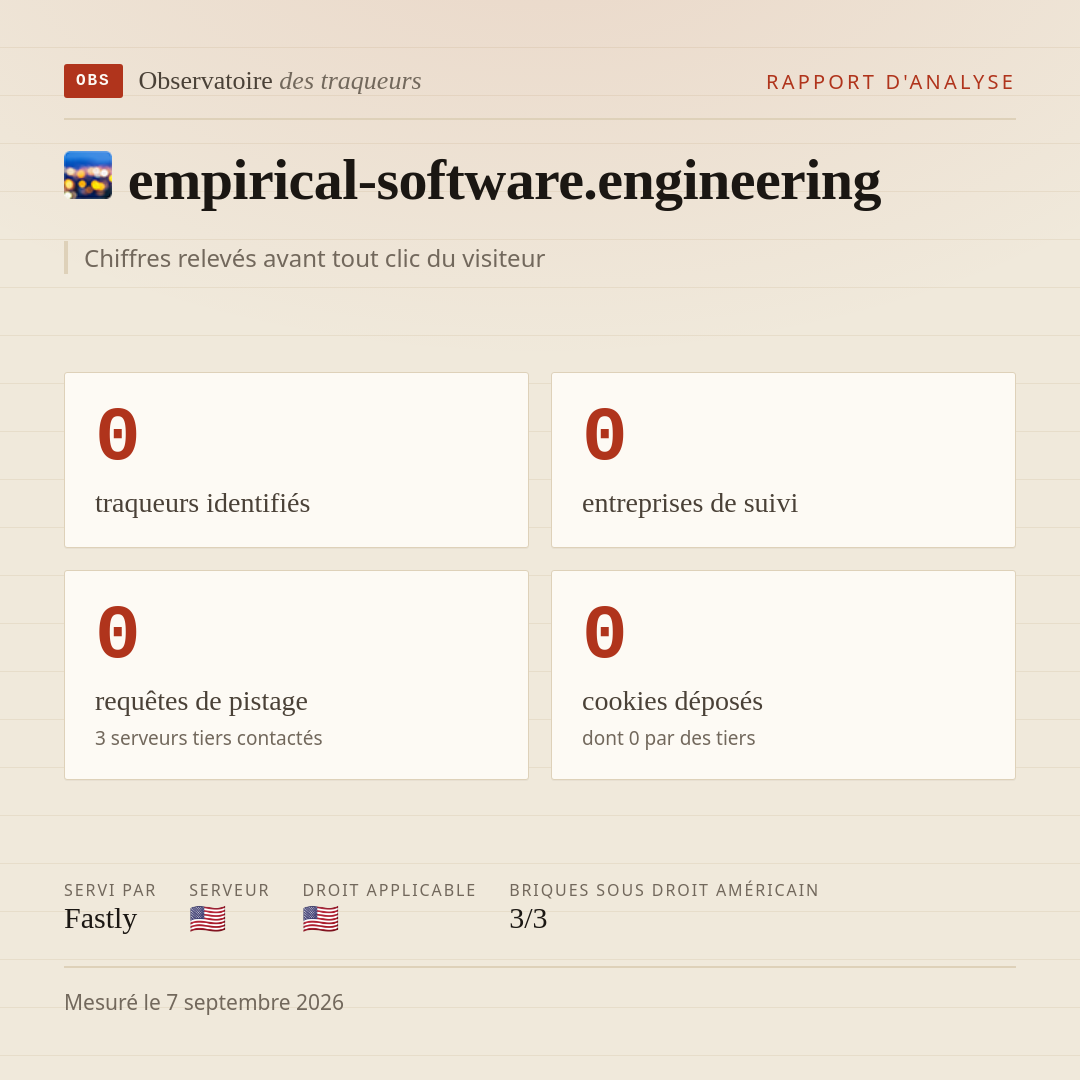Click the US flag under SERVEUR
This screenshot has width=1080, height=1080.
[x=207, y=919]
